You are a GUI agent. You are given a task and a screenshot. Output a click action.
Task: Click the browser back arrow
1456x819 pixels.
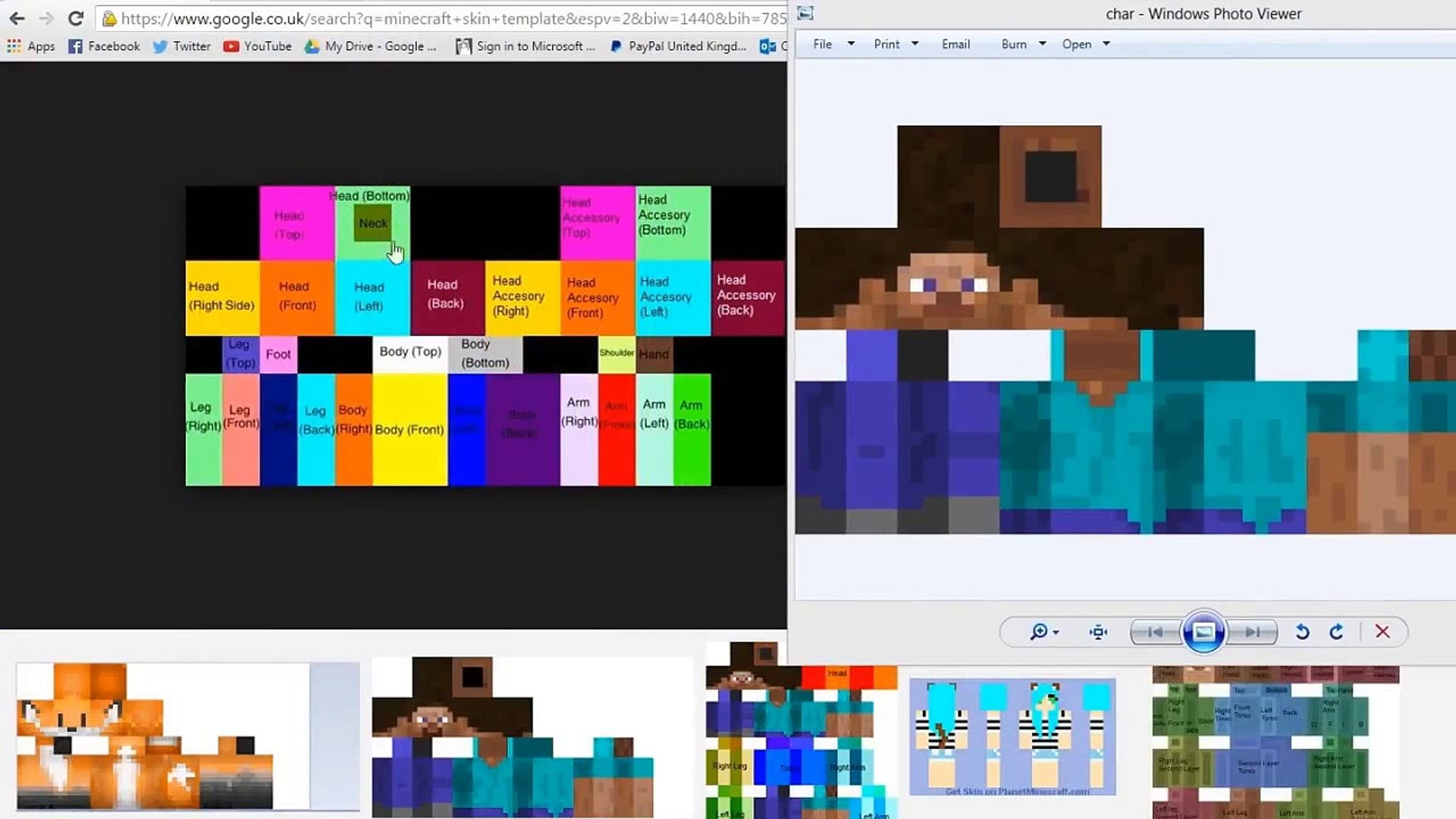(17, 18)
